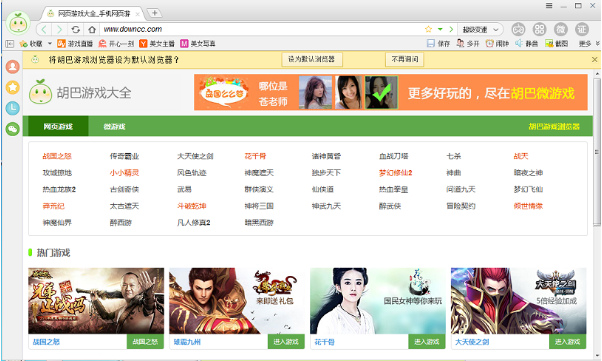
Task: Click the bookmark star in address bar
Action: pos(428,29)
